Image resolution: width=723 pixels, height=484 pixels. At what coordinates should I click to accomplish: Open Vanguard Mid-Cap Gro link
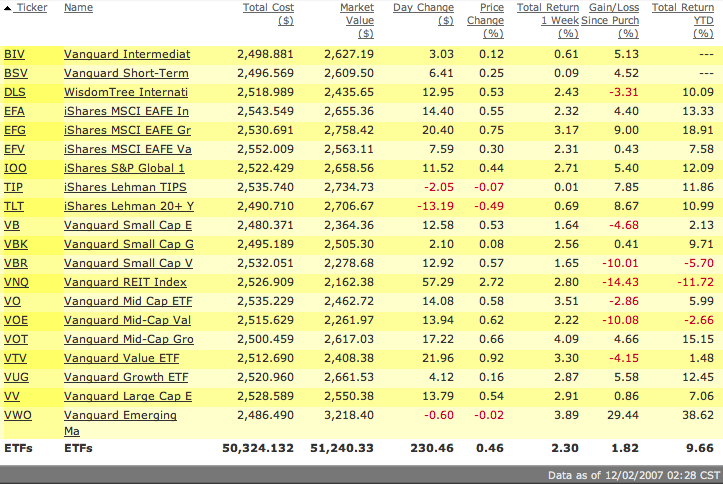[x=129, y=339]
